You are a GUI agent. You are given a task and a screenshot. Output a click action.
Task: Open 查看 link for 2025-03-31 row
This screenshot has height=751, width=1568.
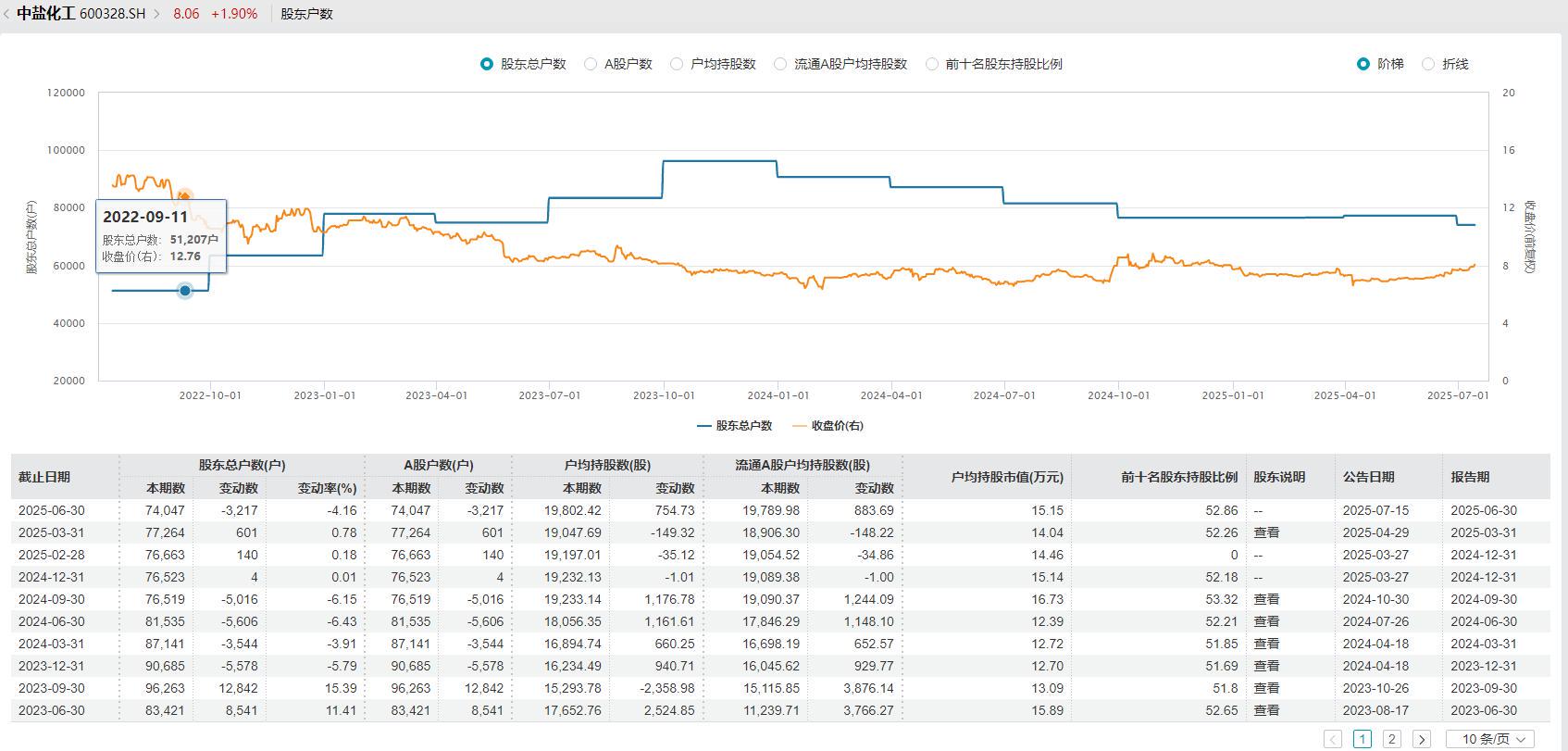[x=1266, y=532]
